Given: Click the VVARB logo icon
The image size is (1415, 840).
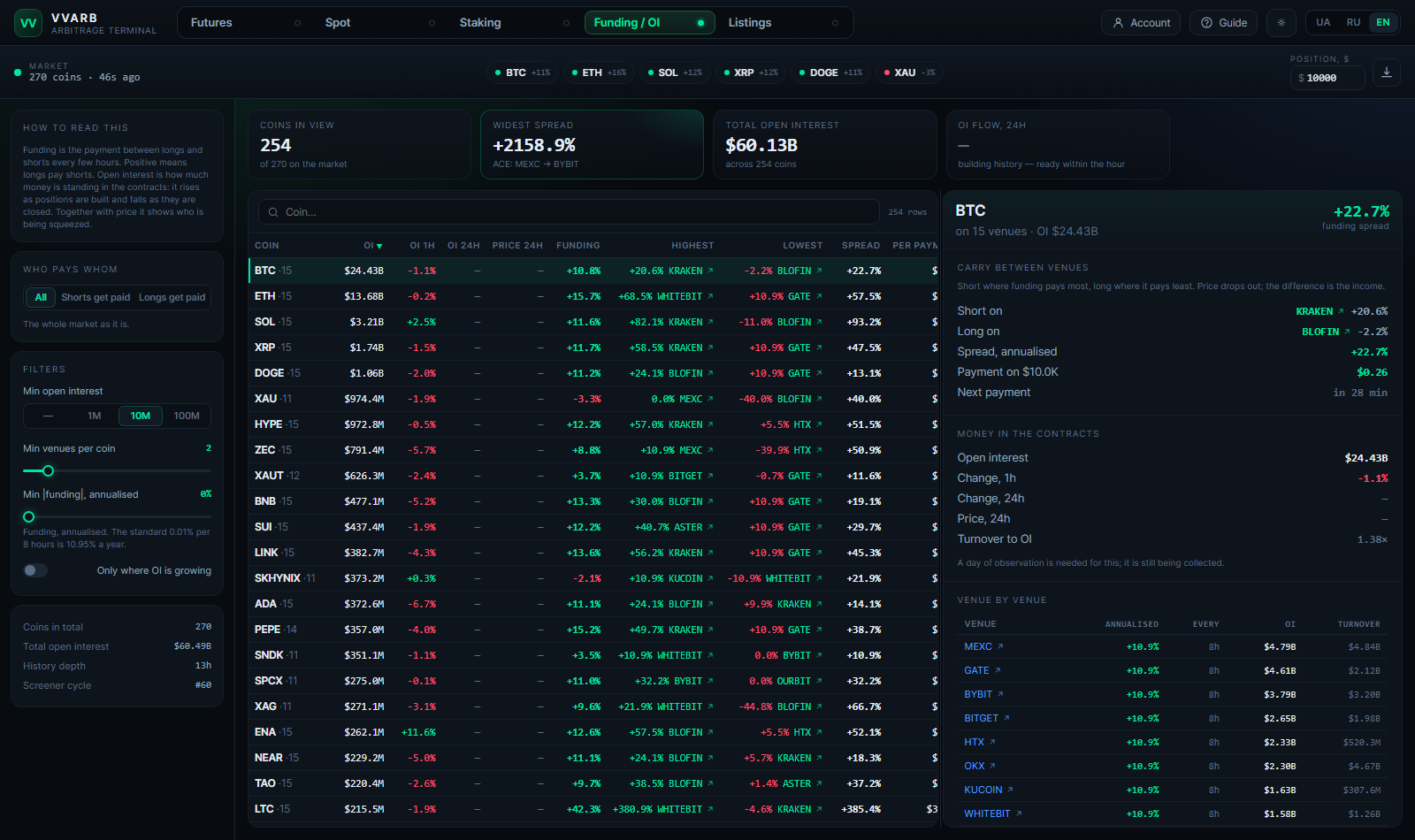Looking at the screenshot, I should 28,23.
